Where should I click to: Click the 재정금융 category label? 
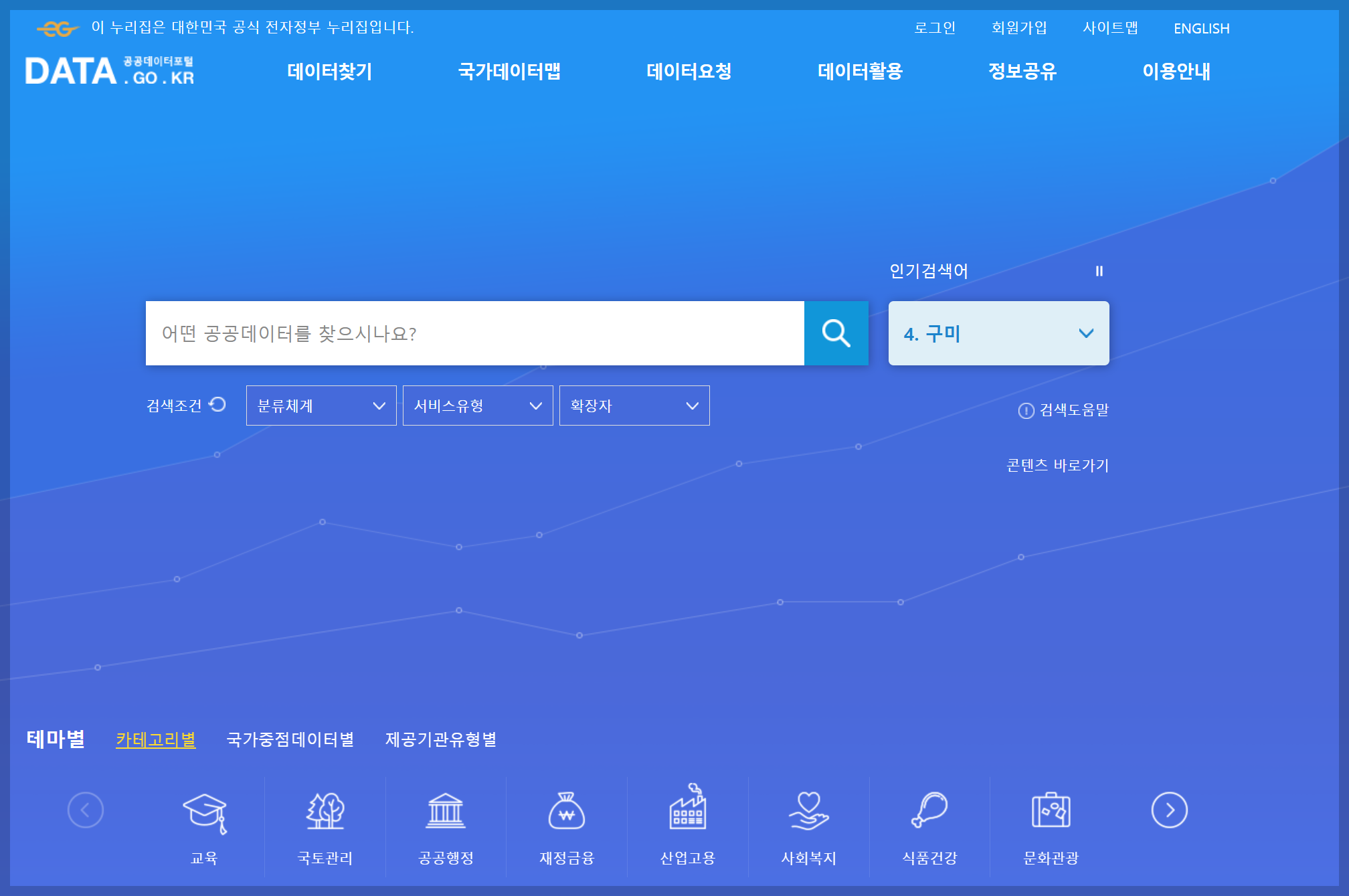point(567,858)
